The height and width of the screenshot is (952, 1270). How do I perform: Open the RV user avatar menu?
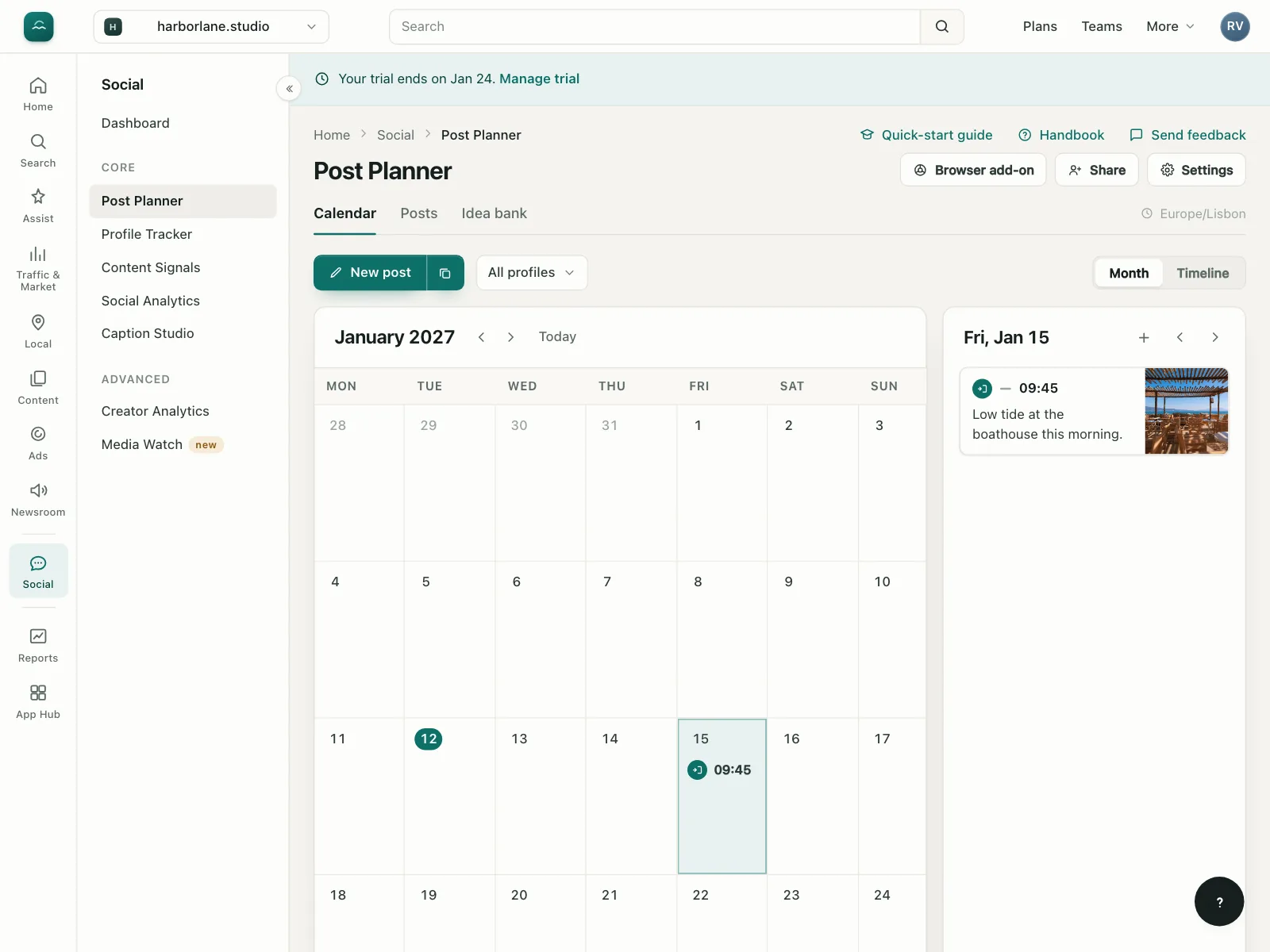click(x=1235, y=26)
